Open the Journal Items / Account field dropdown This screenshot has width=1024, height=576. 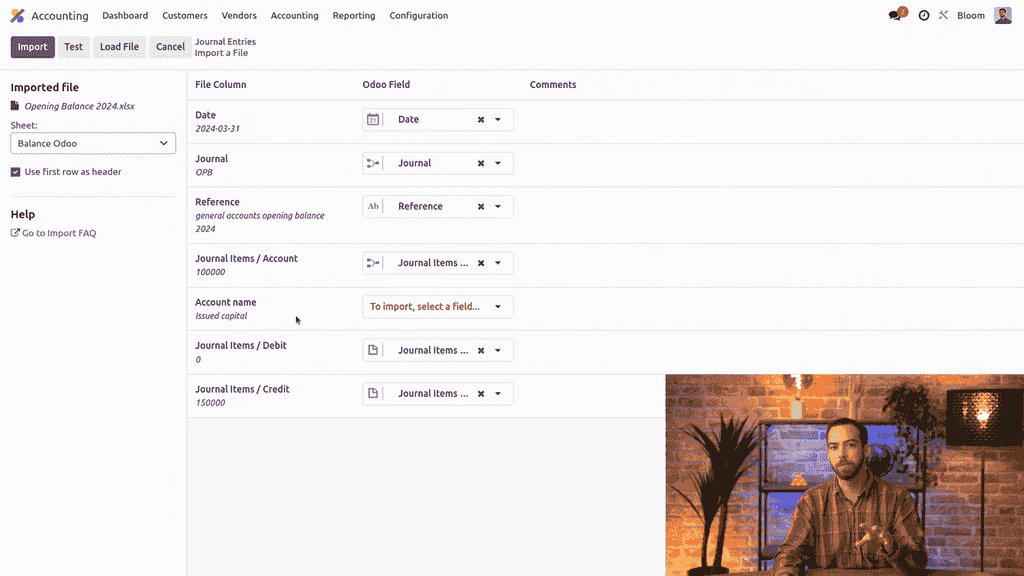pyautogui.click(x=498, y=264)
